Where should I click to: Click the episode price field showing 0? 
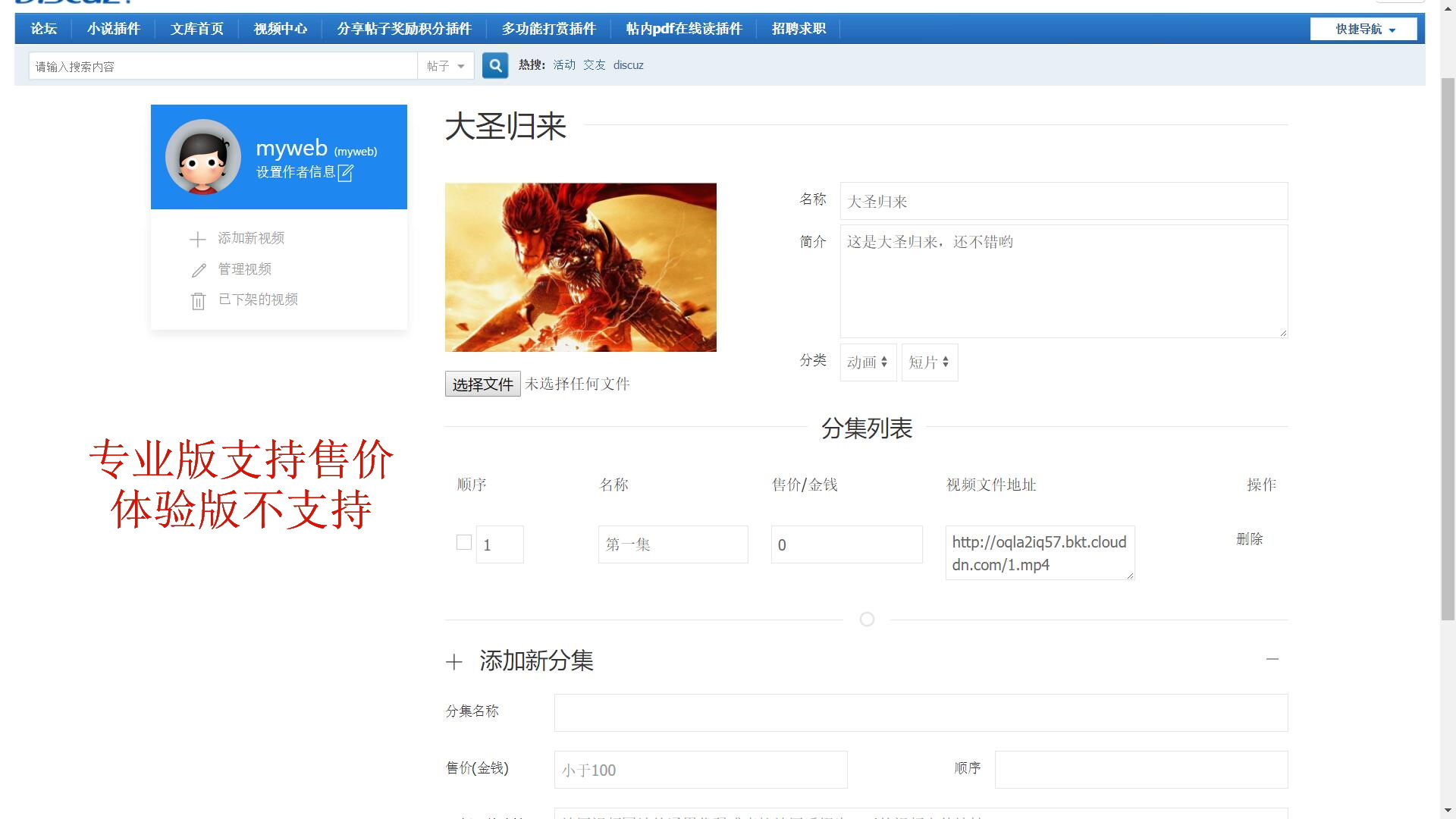pos(847,544)
